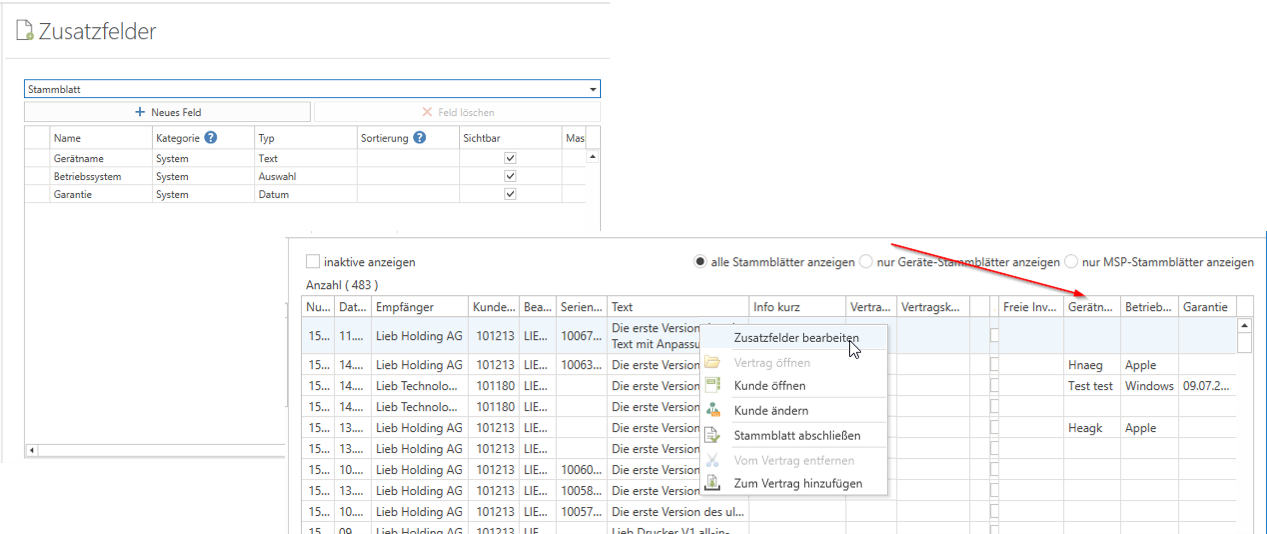The image size is (1267, 534).
Task: Select Stammblatt abschließen menu entry
Action: pos(796,435)
